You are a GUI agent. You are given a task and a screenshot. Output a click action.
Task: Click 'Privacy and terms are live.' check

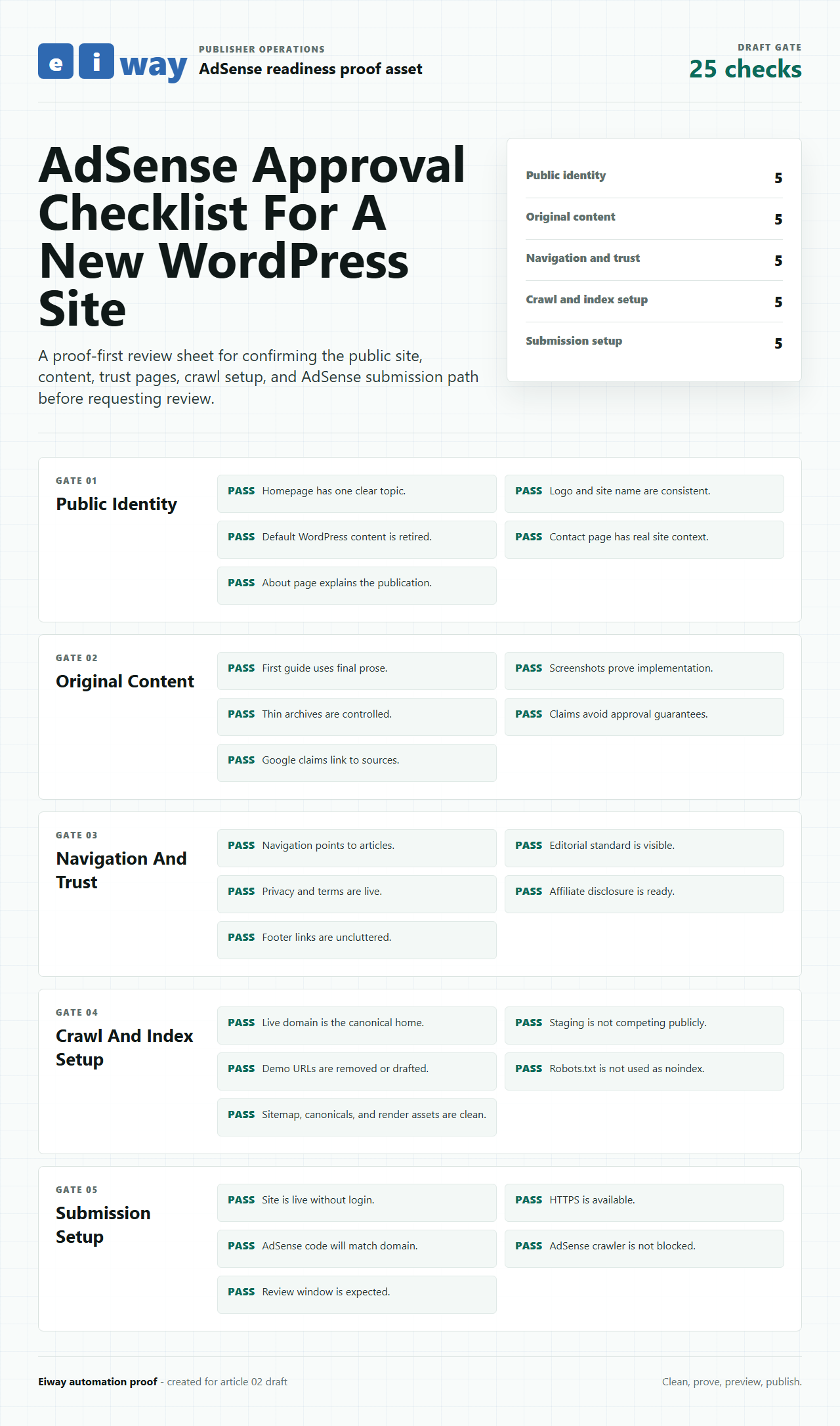click(x=357, y=894)
